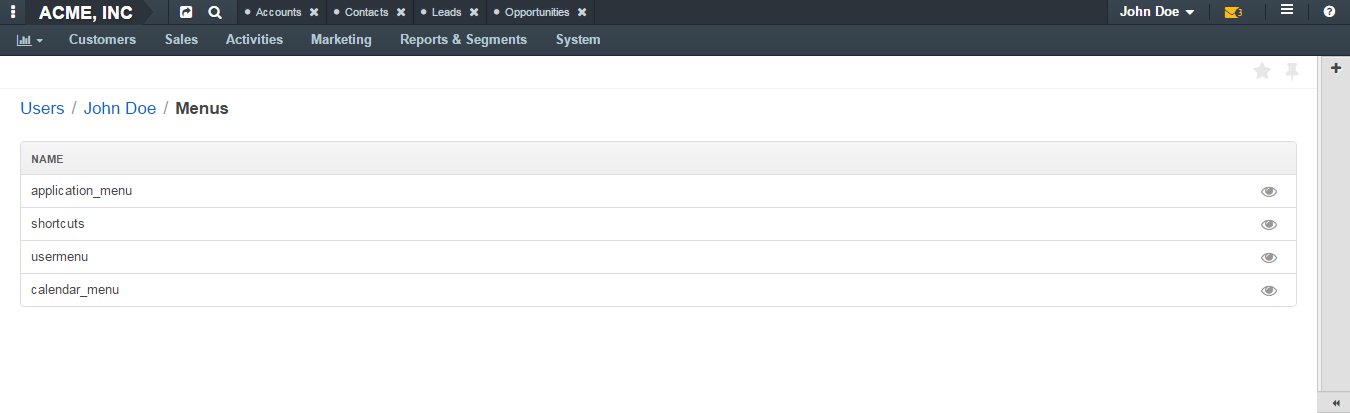Open the pinned Opportunities tab
This screenshot has width=1350, height=413.
pyautogui.click(x=537, y=13)
